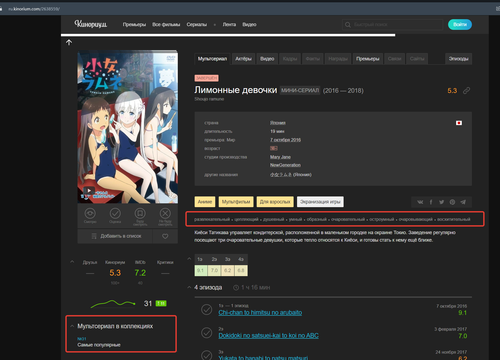Switch to the Кадры tab
Image resolution: width=500 pixels, height=360 pixels.
tap(290, 59)
